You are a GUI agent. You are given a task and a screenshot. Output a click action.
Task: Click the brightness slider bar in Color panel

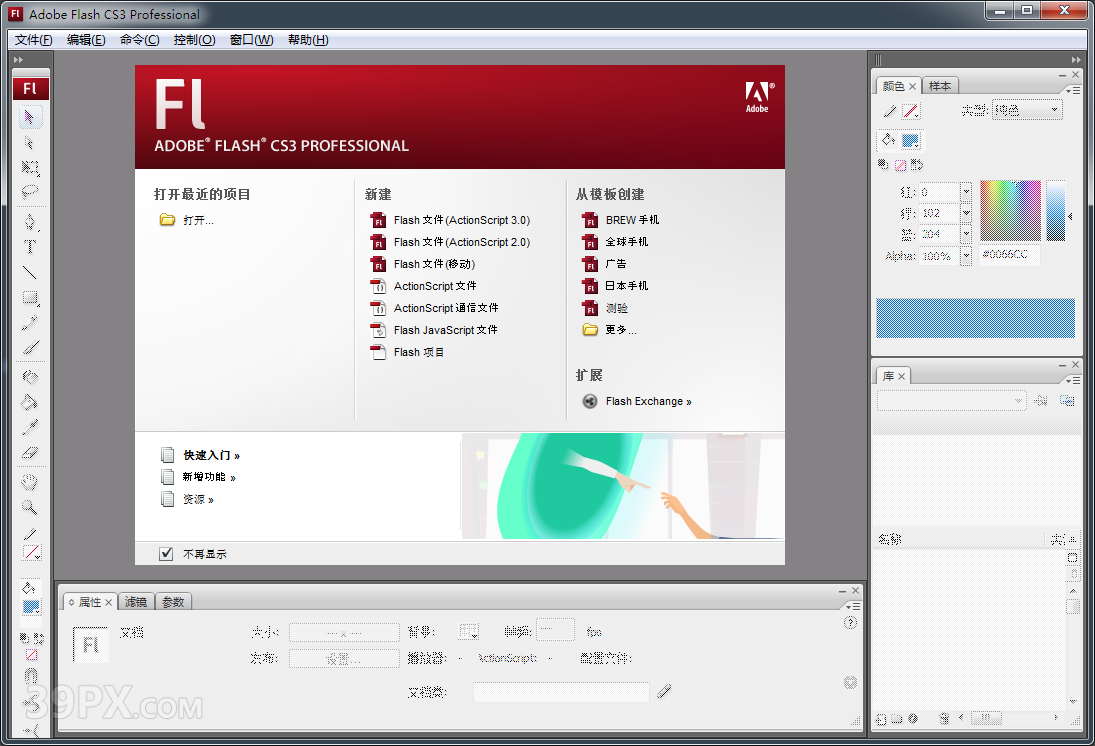pyautogui.click(x=1056, y=210)
